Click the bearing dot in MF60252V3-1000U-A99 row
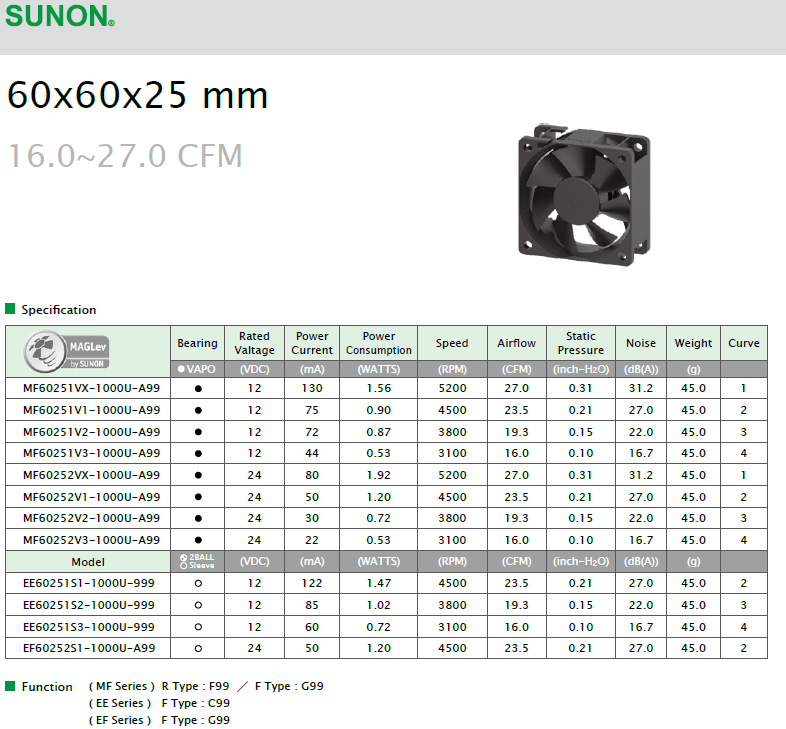786x729 pixels. tap(198, 540)
